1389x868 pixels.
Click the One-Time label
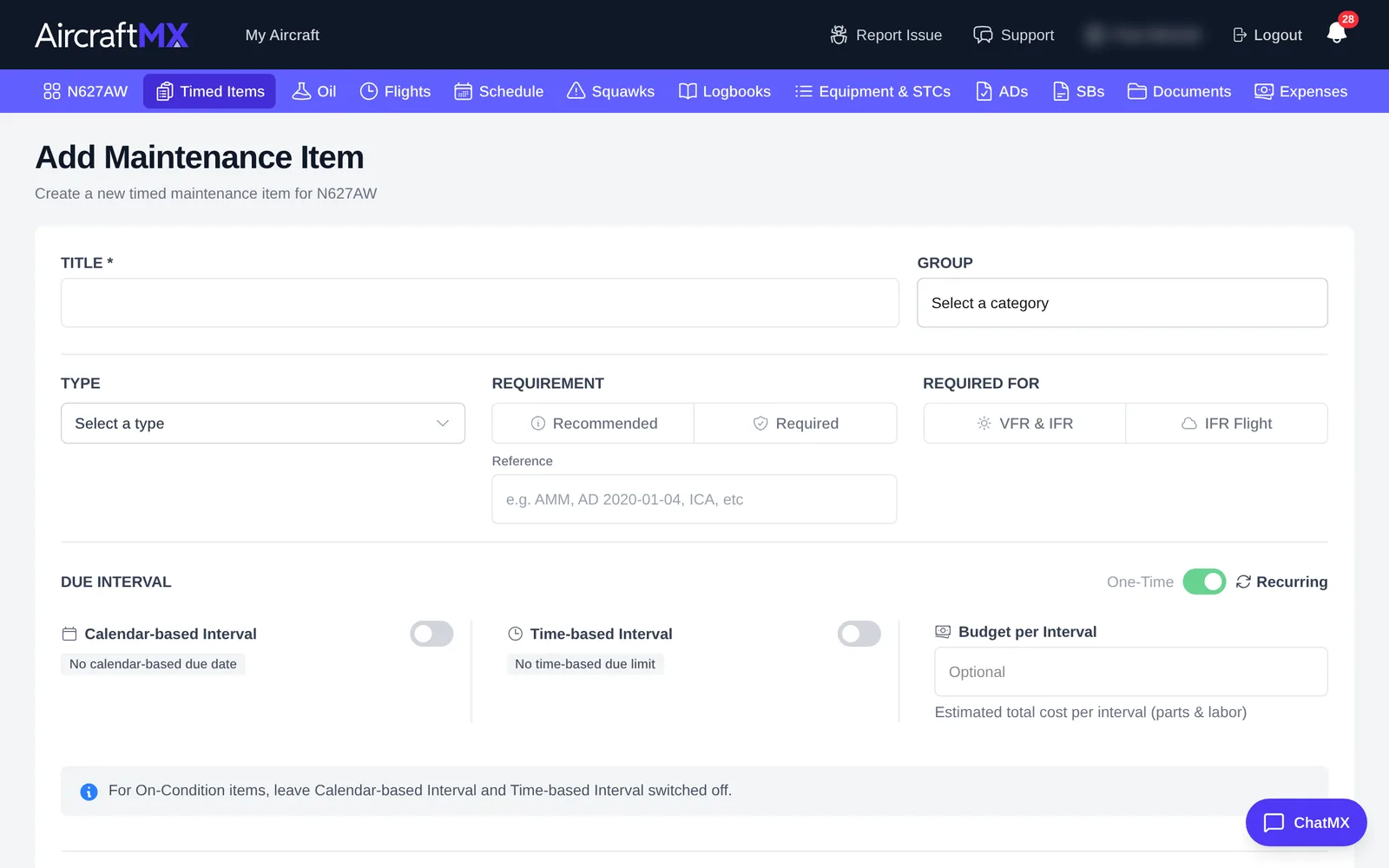coord(1140,582)
